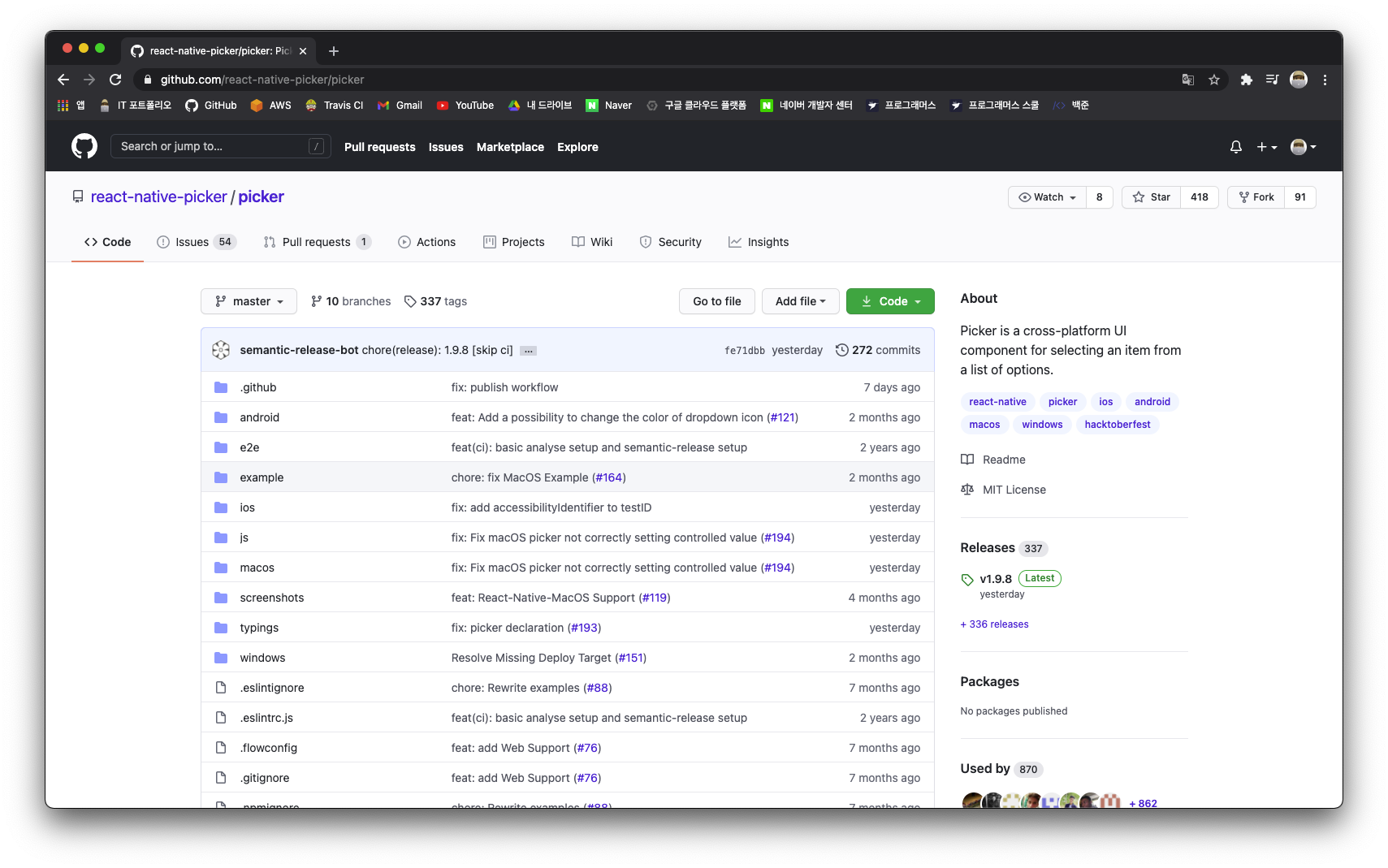Open the master branch dropdown

(249, 301)
